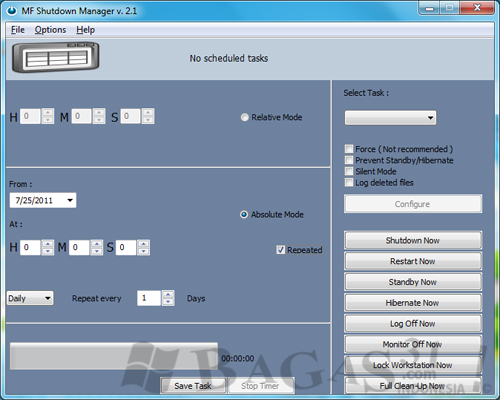Increase Absolute Mode hours with up arrow

pyautogui.click(x=48, y=244)
